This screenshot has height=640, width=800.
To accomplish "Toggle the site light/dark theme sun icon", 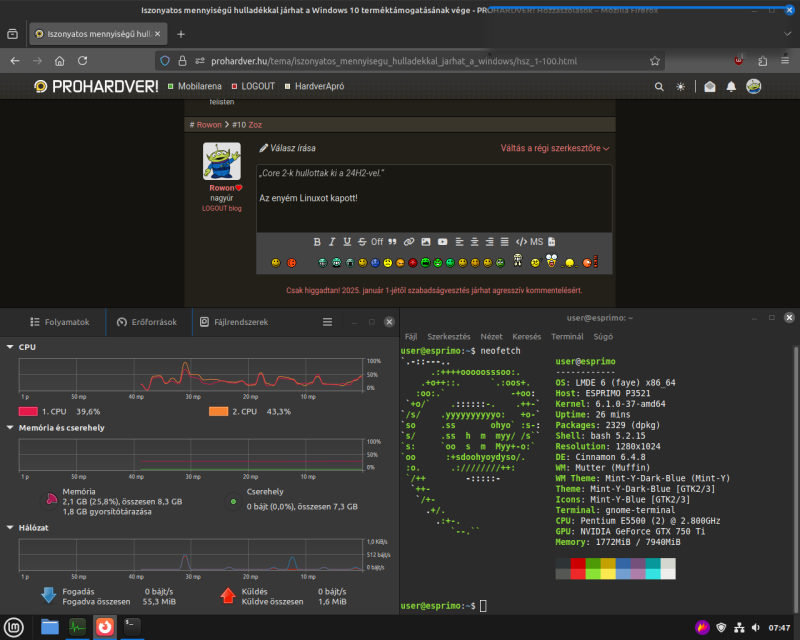I will pos(681,87).
